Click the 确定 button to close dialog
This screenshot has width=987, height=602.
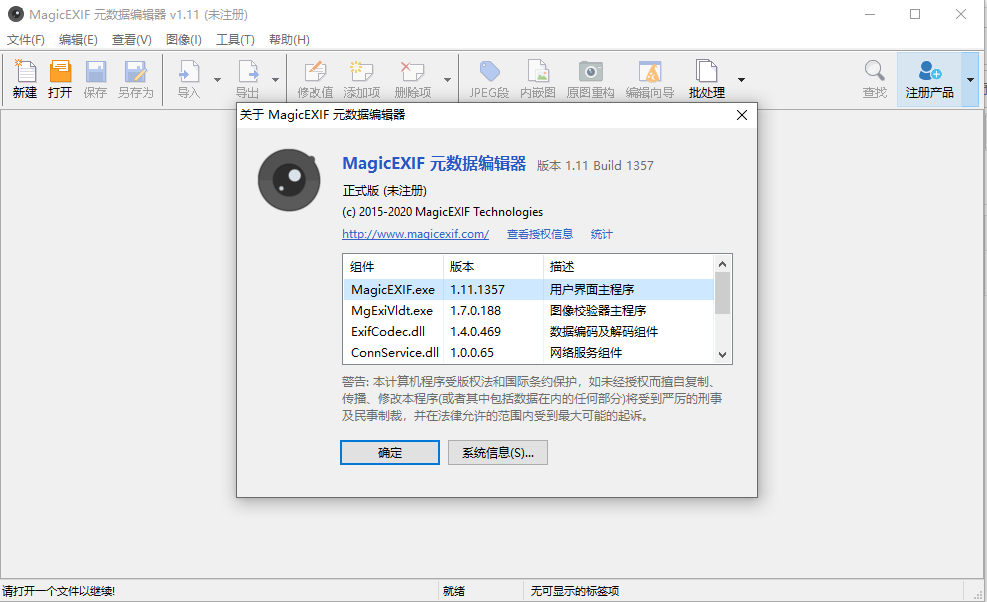[x=389, y=452]
